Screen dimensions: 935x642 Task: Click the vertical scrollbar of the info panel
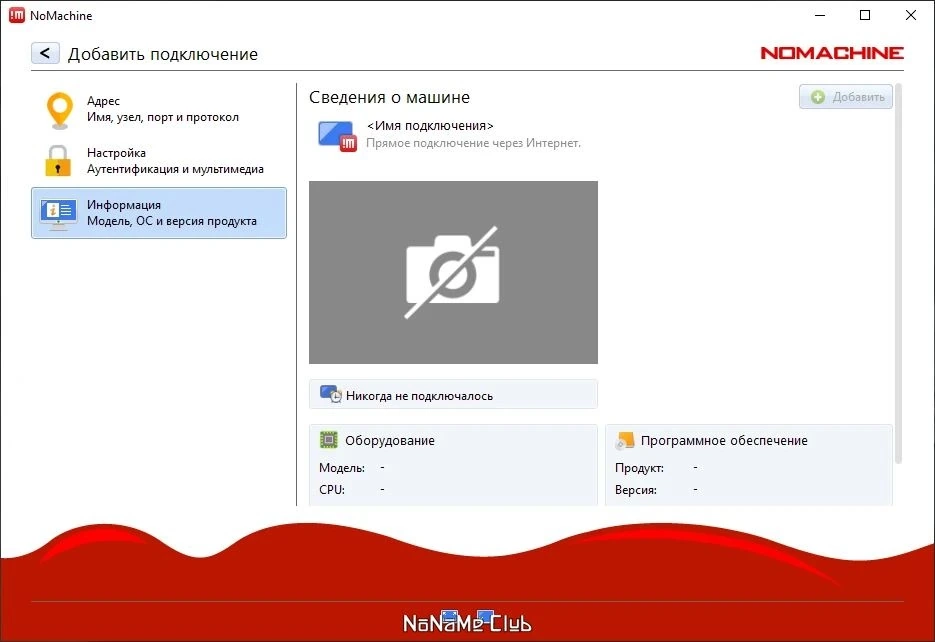898,274
